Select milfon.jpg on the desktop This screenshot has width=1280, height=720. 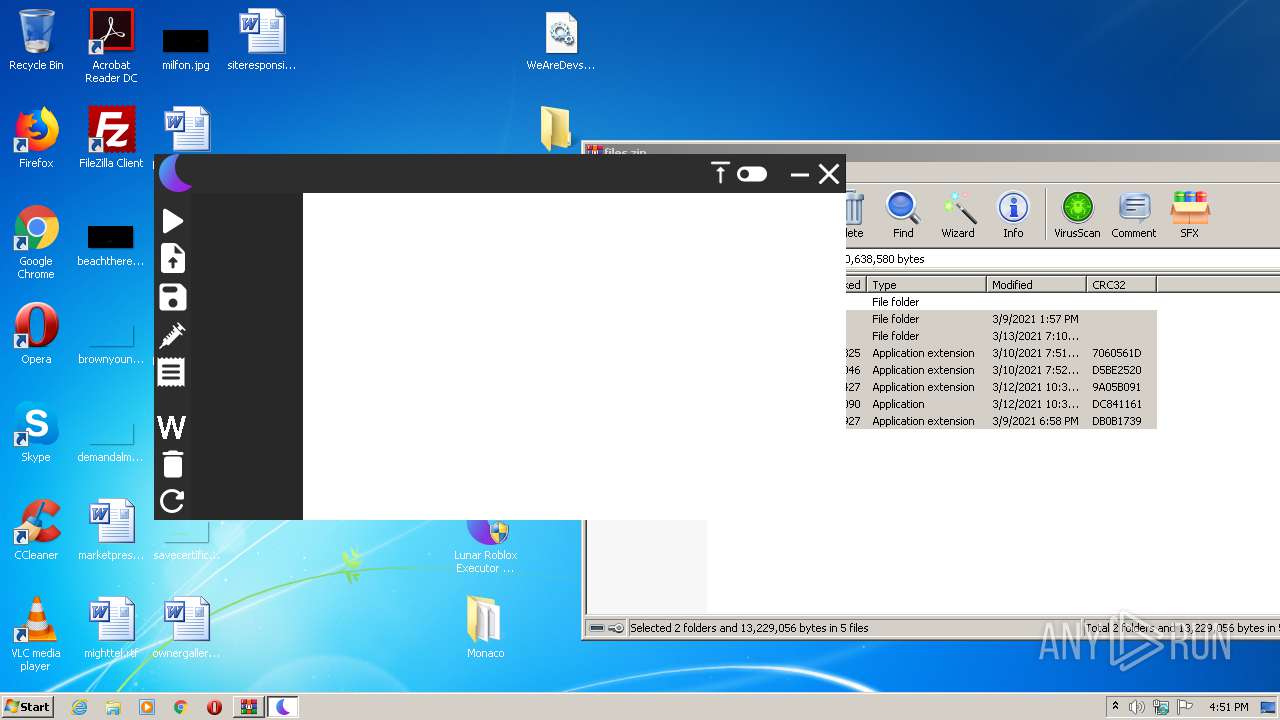coord(186,48)
